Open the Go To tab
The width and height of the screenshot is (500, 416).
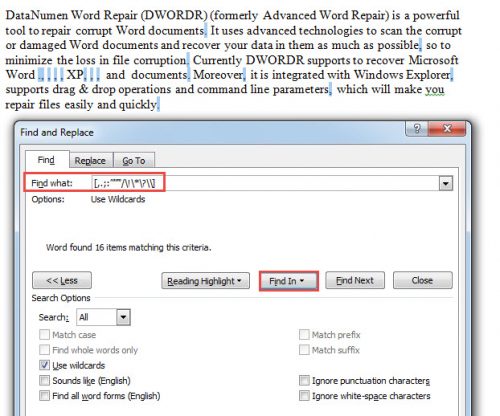(x=134, y=161)
